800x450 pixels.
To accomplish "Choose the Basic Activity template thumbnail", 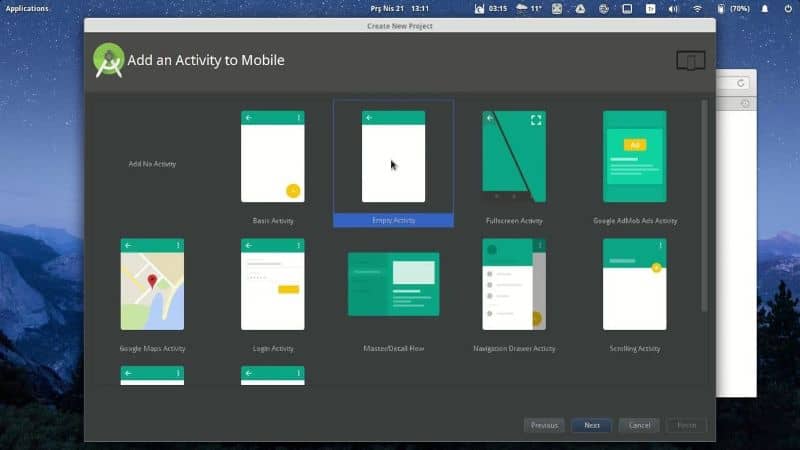I will pos(273,157).
